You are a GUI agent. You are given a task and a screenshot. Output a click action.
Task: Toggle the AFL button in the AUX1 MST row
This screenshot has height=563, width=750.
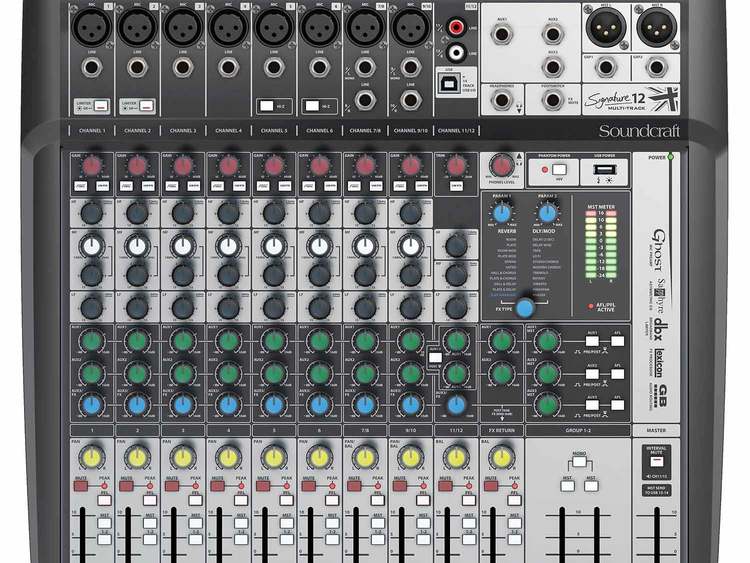pyautogui.click(x=618, y=341)
